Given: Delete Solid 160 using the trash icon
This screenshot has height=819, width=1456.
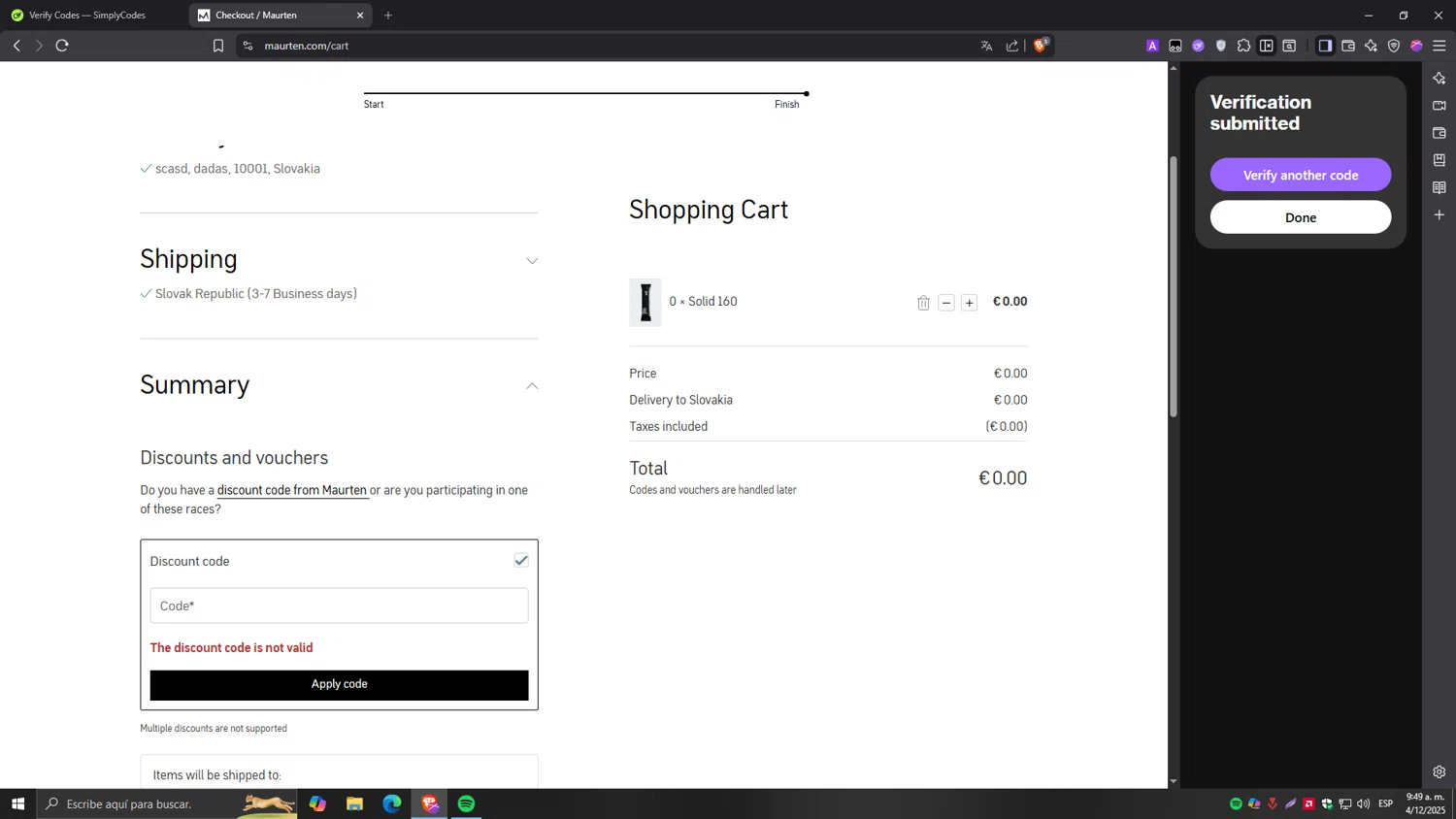Looking at the screenshot, I should (x=923, y=303).
